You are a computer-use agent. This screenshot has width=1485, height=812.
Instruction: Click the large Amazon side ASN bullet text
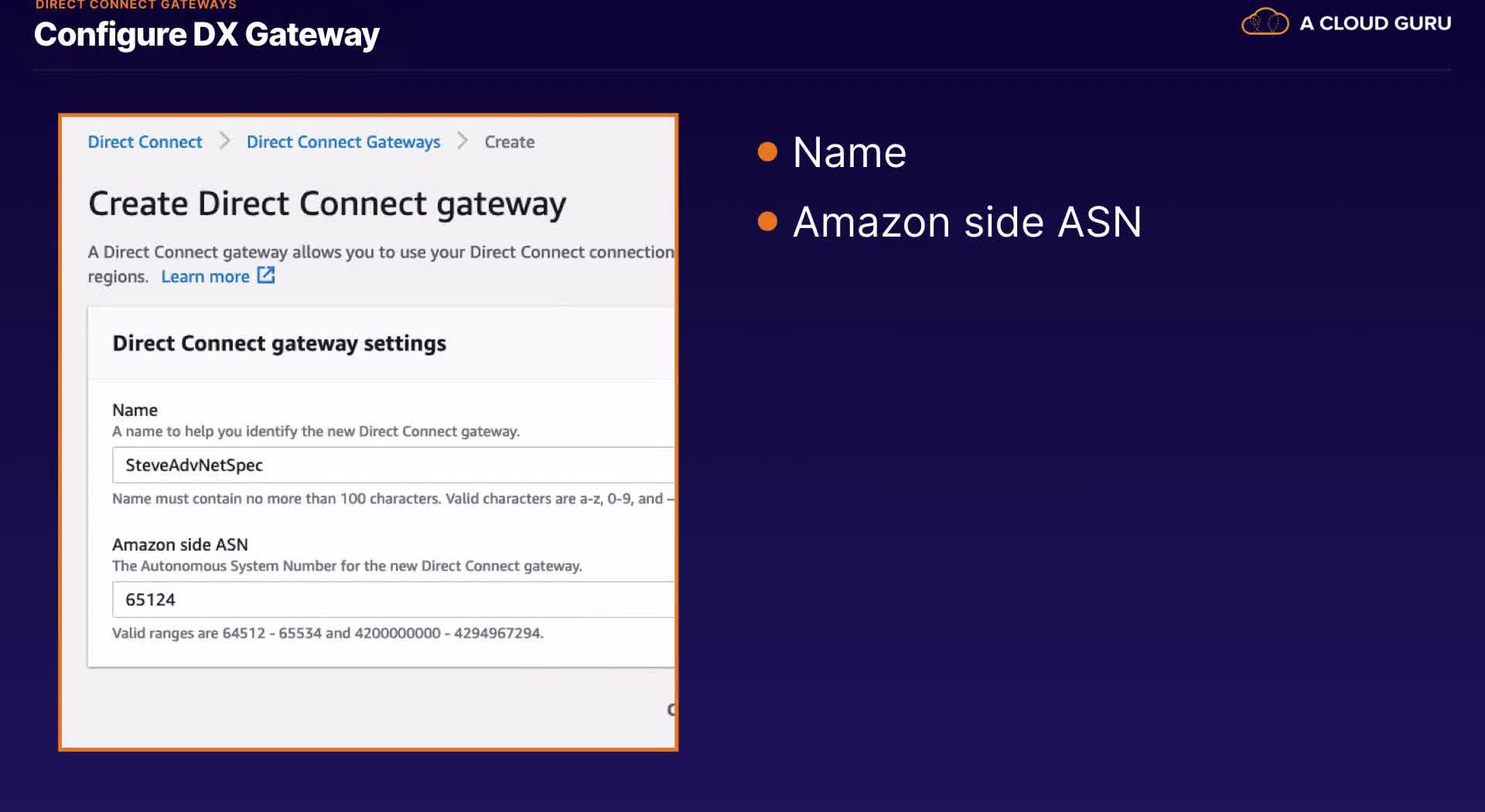[x=967, y=223]
